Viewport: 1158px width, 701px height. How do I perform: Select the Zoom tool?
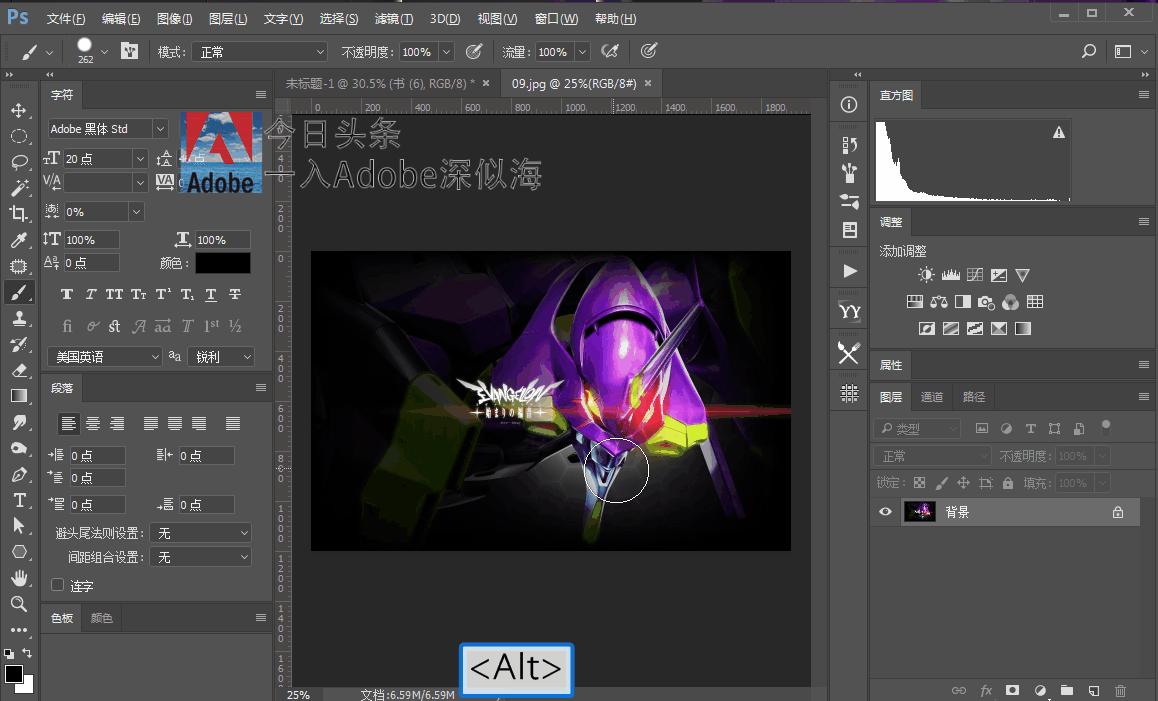click(x=21, y=604)
